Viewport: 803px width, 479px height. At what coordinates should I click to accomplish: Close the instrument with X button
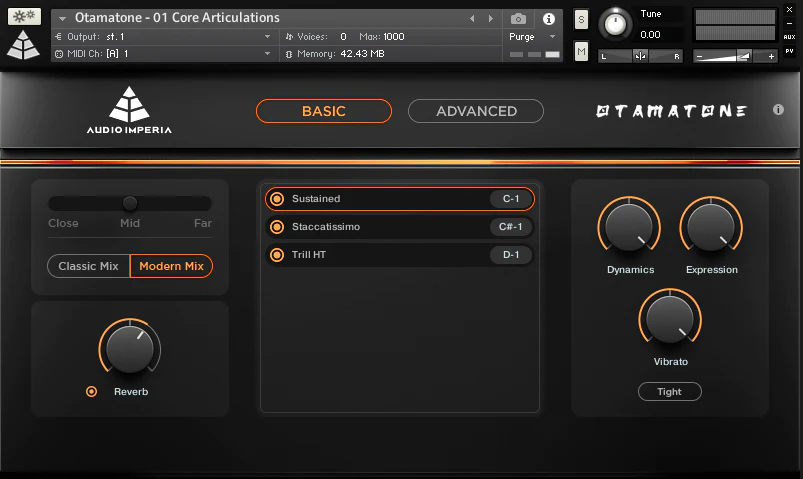coord(789,9)
